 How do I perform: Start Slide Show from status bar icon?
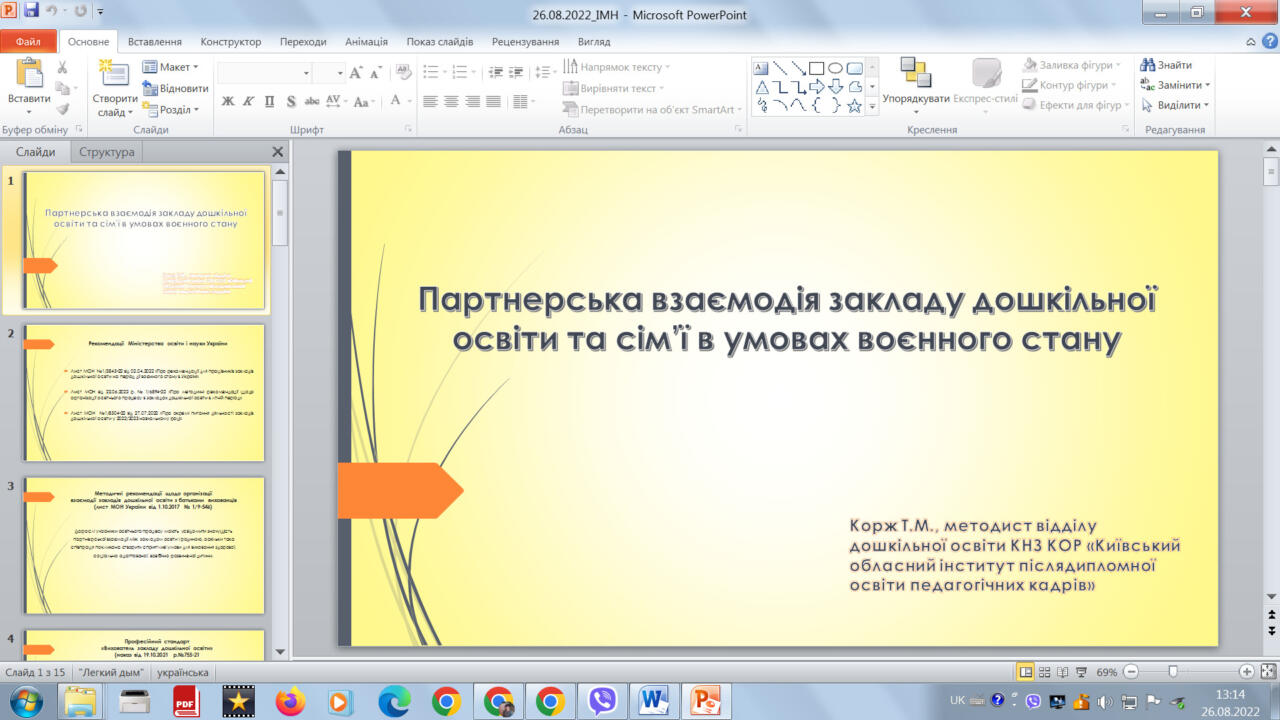coord(1080,672)
